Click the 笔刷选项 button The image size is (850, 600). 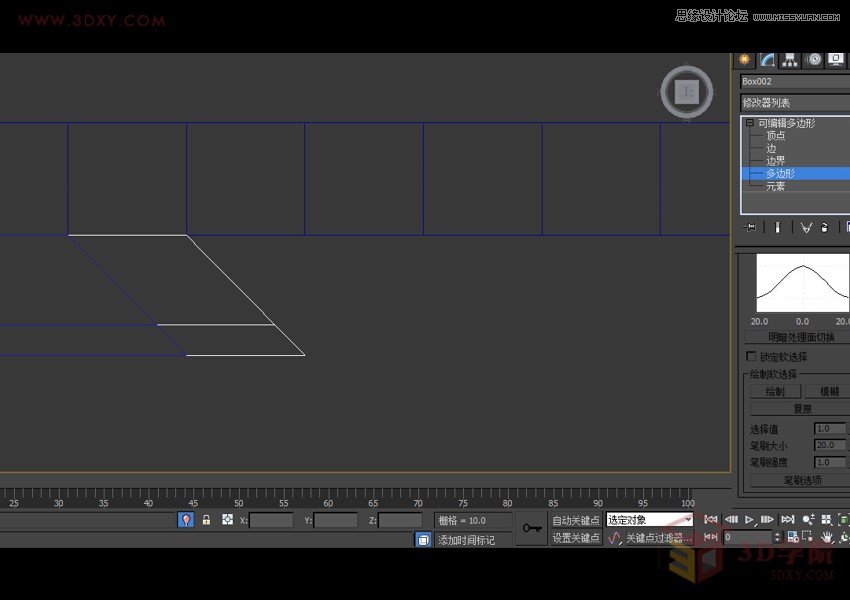[x=800, y=480]
